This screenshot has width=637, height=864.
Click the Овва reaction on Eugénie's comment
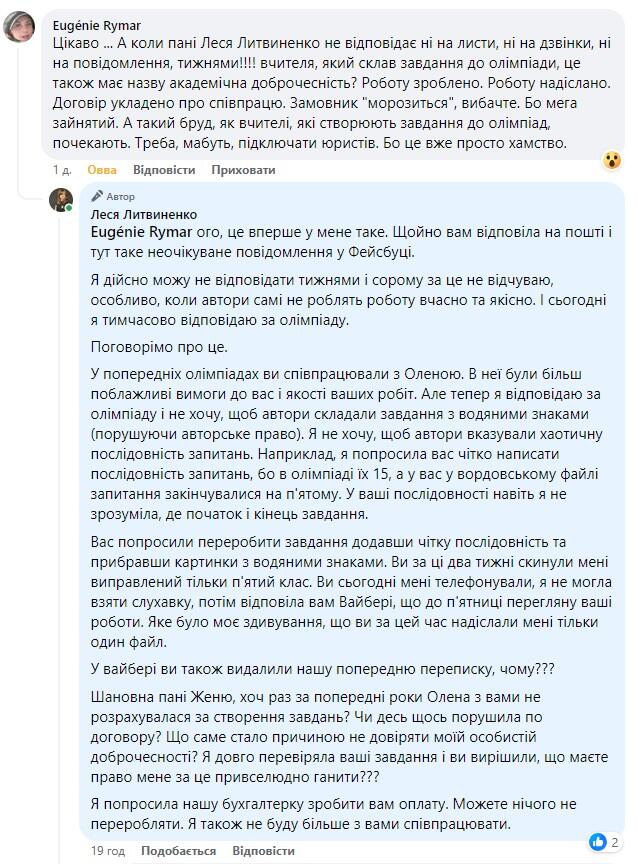tap(102, 170)
